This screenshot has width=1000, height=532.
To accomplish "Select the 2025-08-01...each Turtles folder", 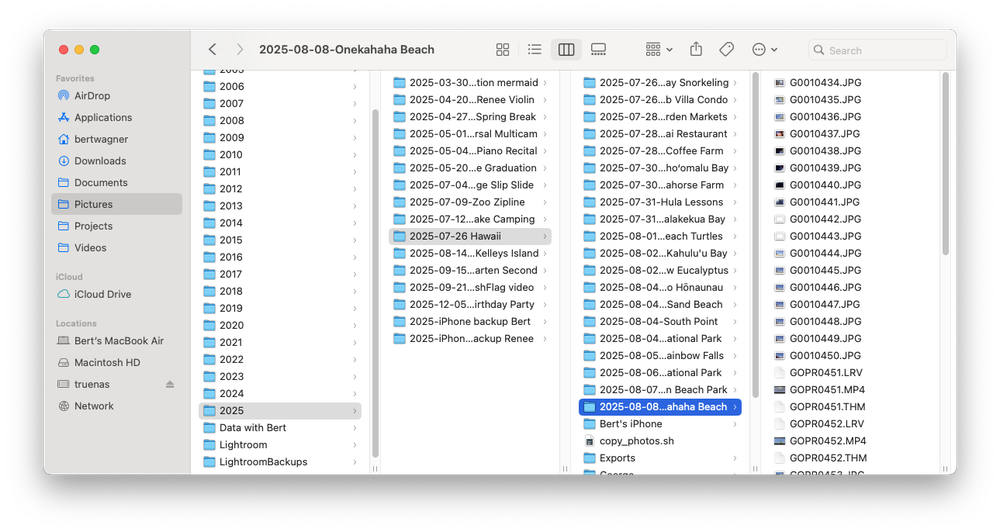I will coord(660,236).
